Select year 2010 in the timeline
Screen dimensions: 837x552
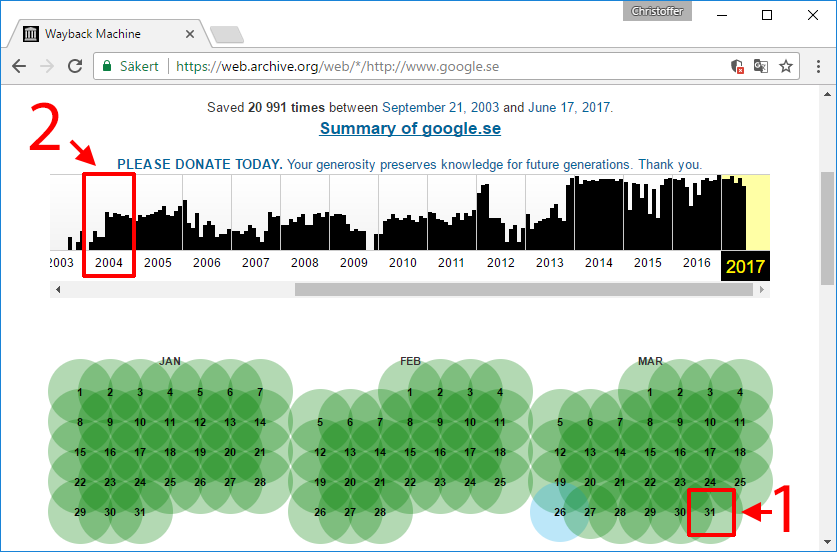click(403, 263)
